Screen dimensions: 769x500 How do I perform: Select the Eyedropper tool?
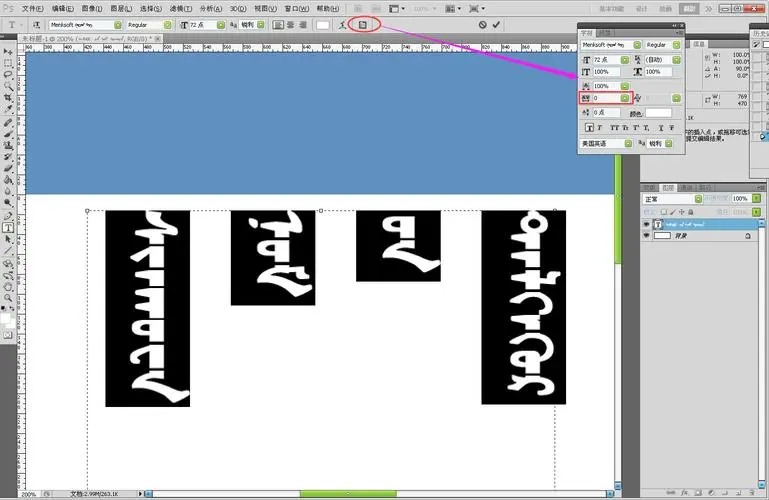(8, 109)
